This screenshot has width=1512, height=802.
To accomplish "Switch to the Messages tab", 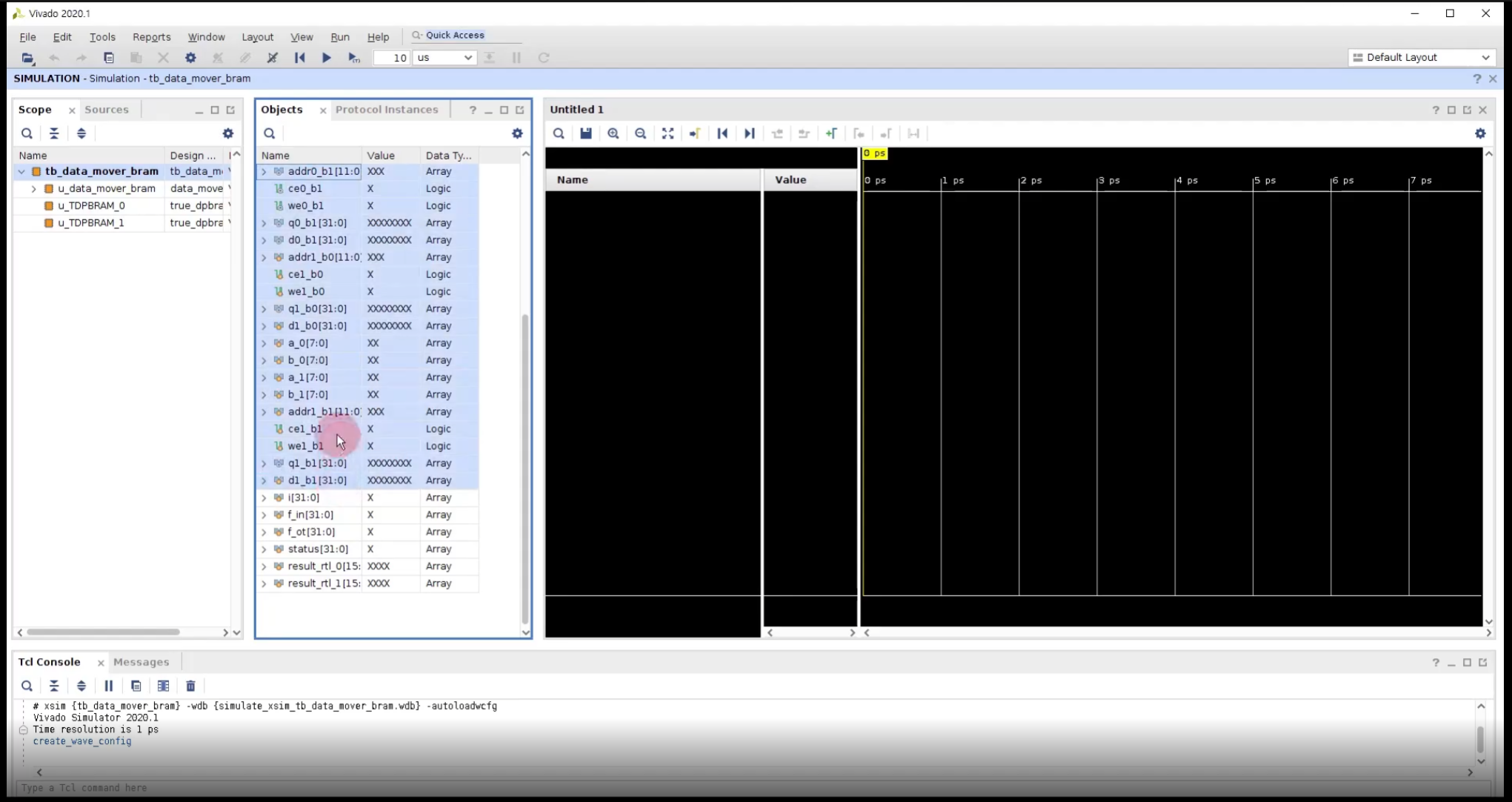I will 141,662.
